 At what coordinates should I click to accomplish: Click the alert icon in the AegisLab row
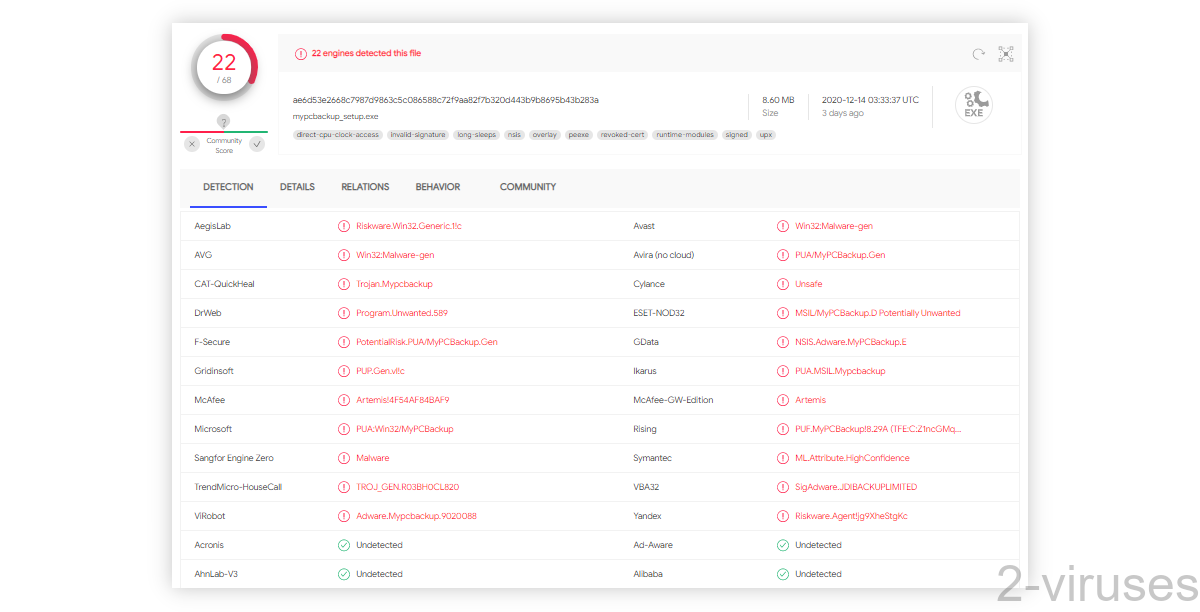(344, 226)
